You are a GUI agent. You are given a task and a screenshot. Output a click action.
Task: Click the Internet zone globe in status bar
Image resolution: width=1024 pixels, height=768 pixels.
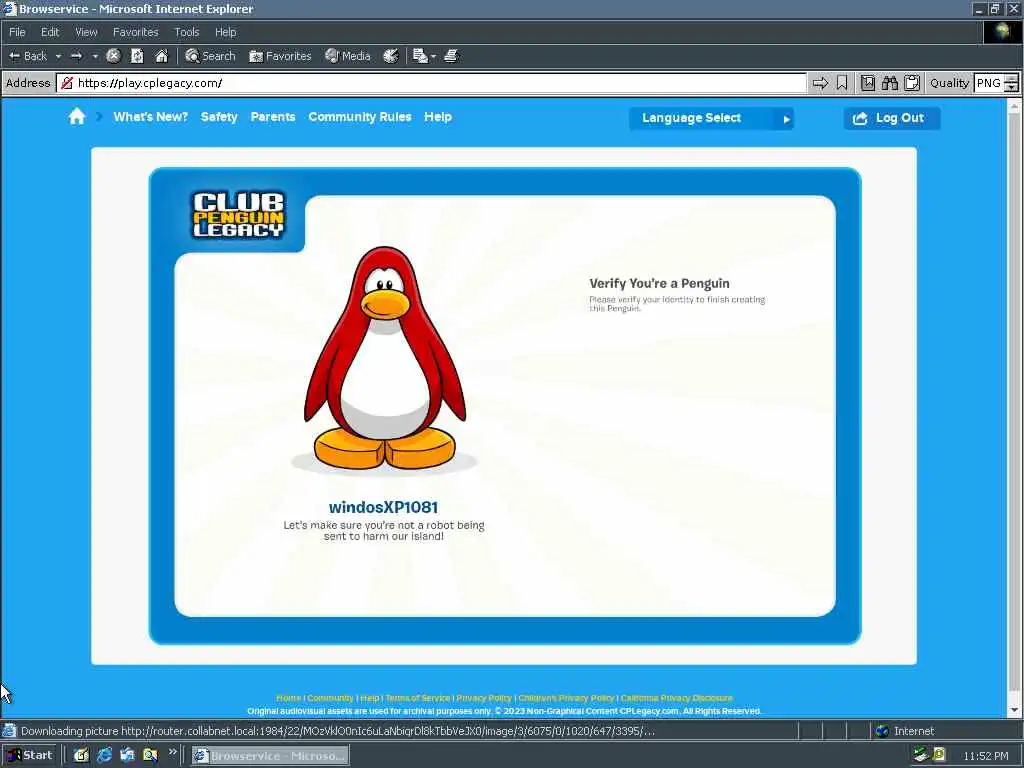[882, 731]
